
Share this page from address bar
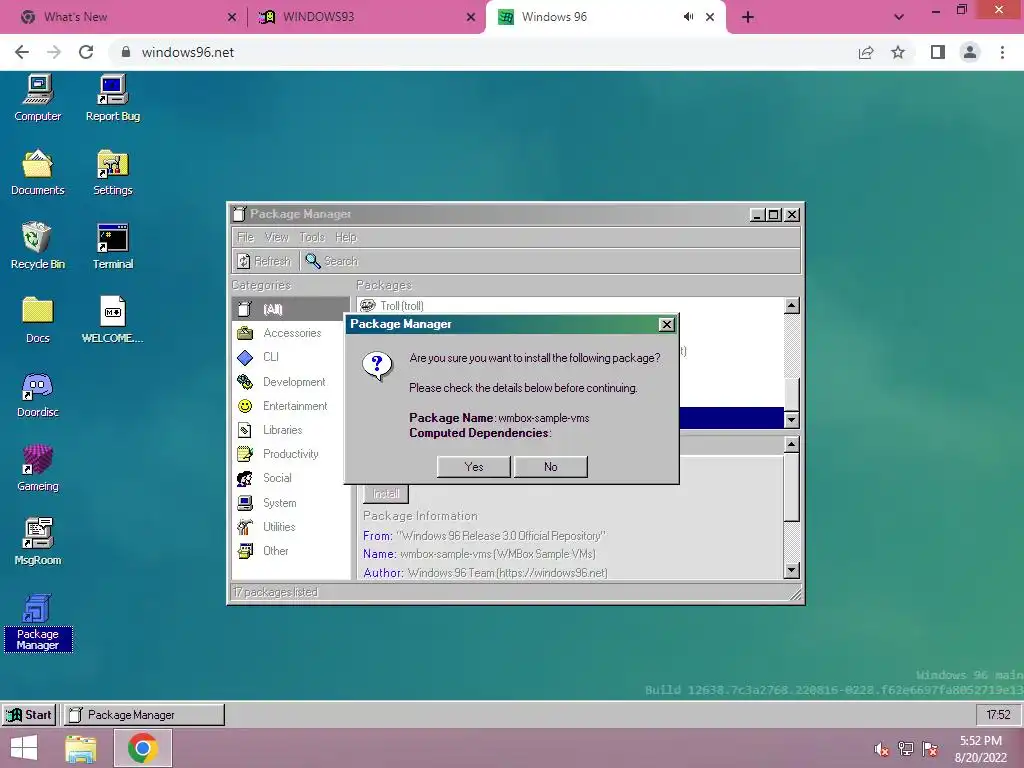click(x=866, y=52)
